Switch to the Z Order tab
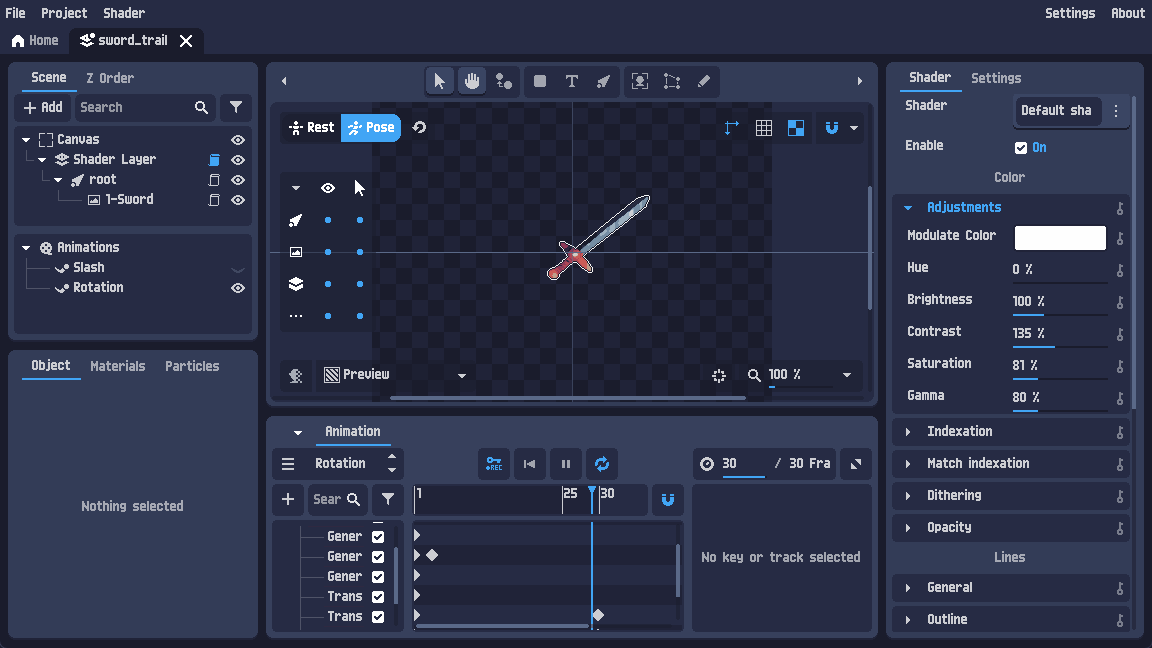The height and width of the screenshot is (648, 1152). pyautogui.click(x=110, y=78)
